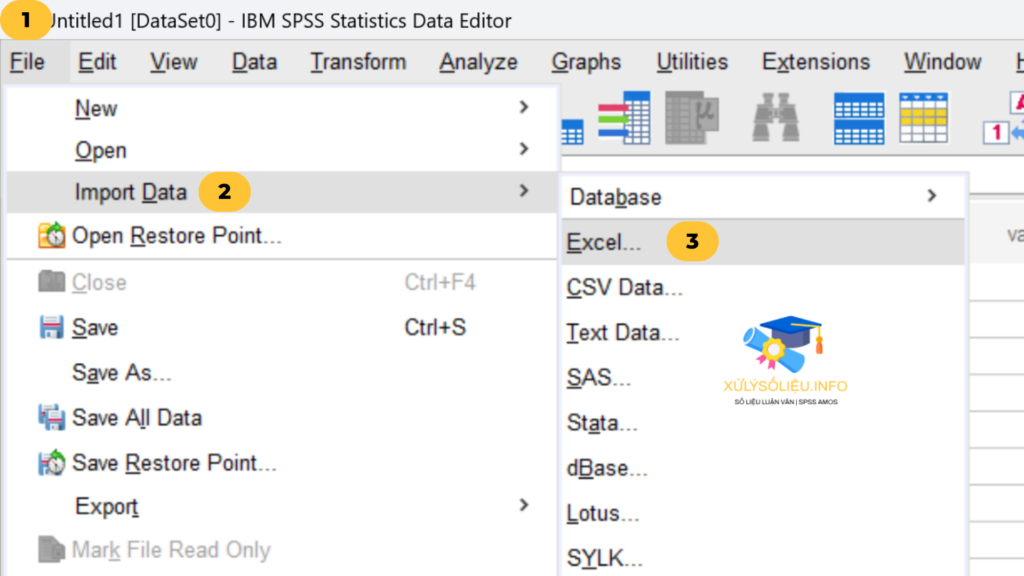Click the Save All Data icon
Image resolution: width=1024 pixels, height=576 pixels.
point(52,417)
